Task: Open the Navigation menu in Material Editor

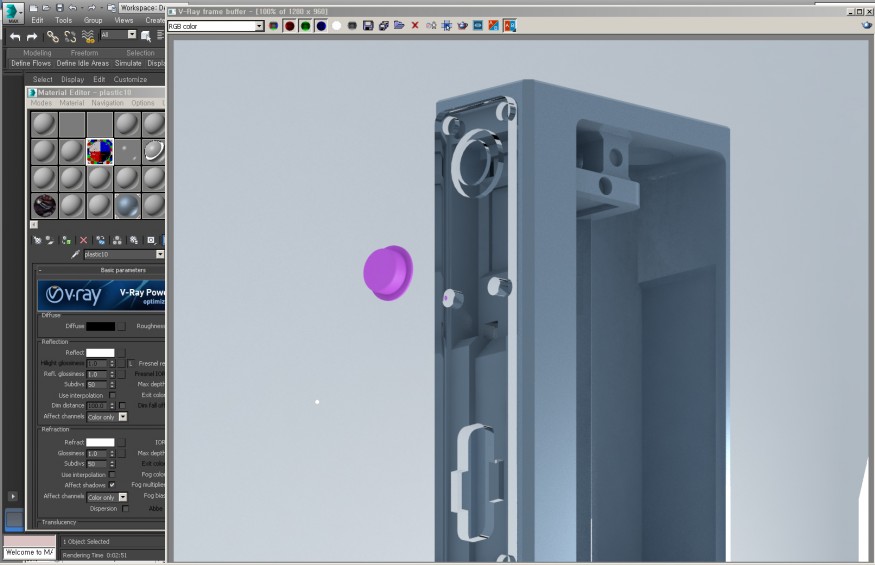Action: point(107,103)
